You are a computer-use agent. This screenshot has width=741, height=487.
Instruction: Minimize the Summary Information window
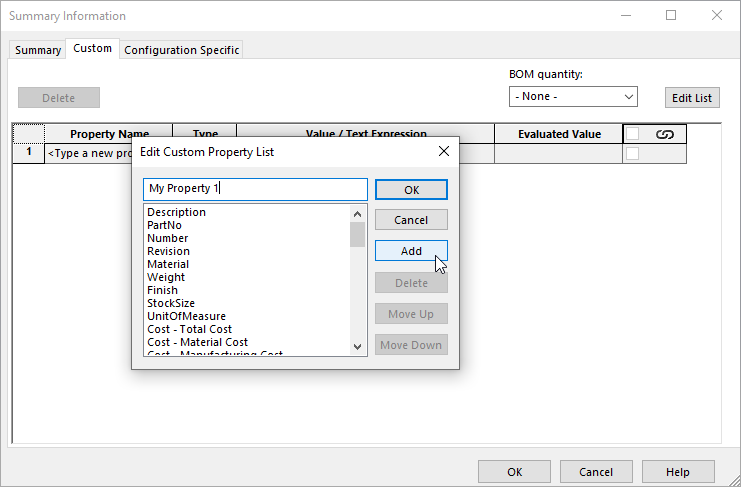pos(626,15)
